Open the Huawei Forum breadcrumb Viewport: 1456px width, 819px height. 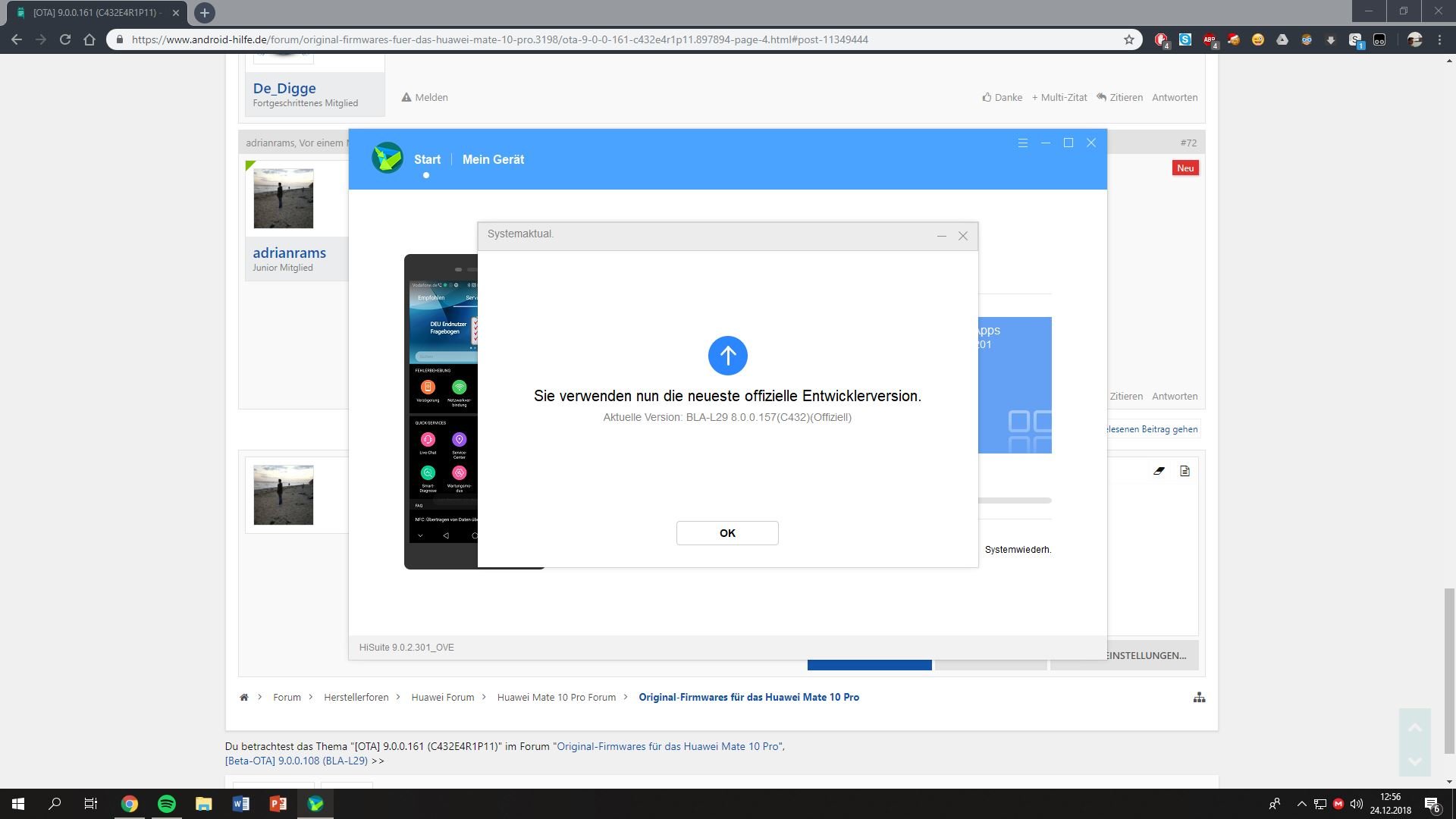click(443, 697)
